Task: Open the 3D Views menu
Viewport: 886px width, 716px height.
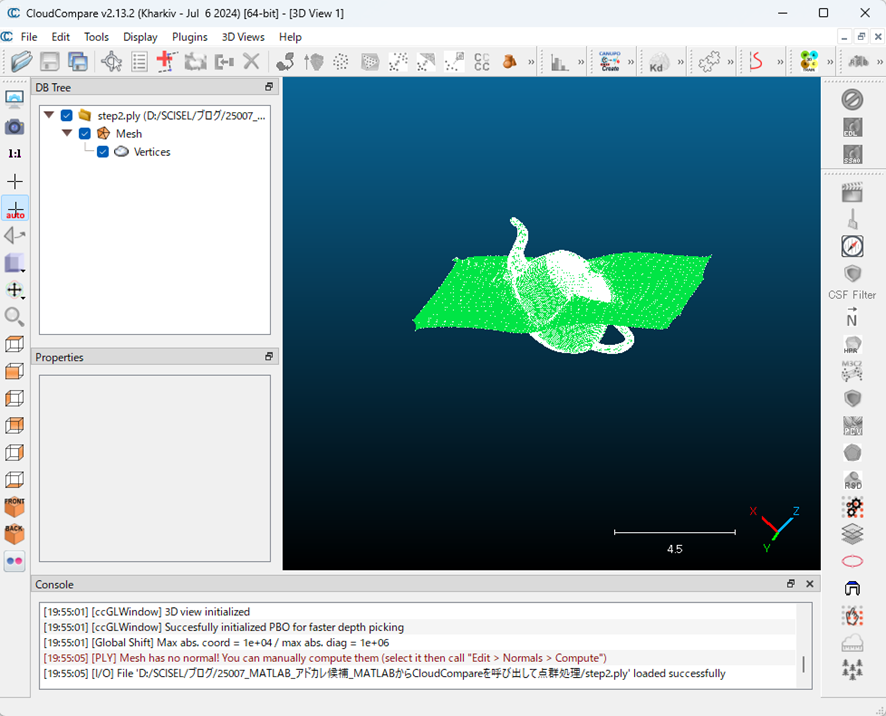Action: point(243,37)
